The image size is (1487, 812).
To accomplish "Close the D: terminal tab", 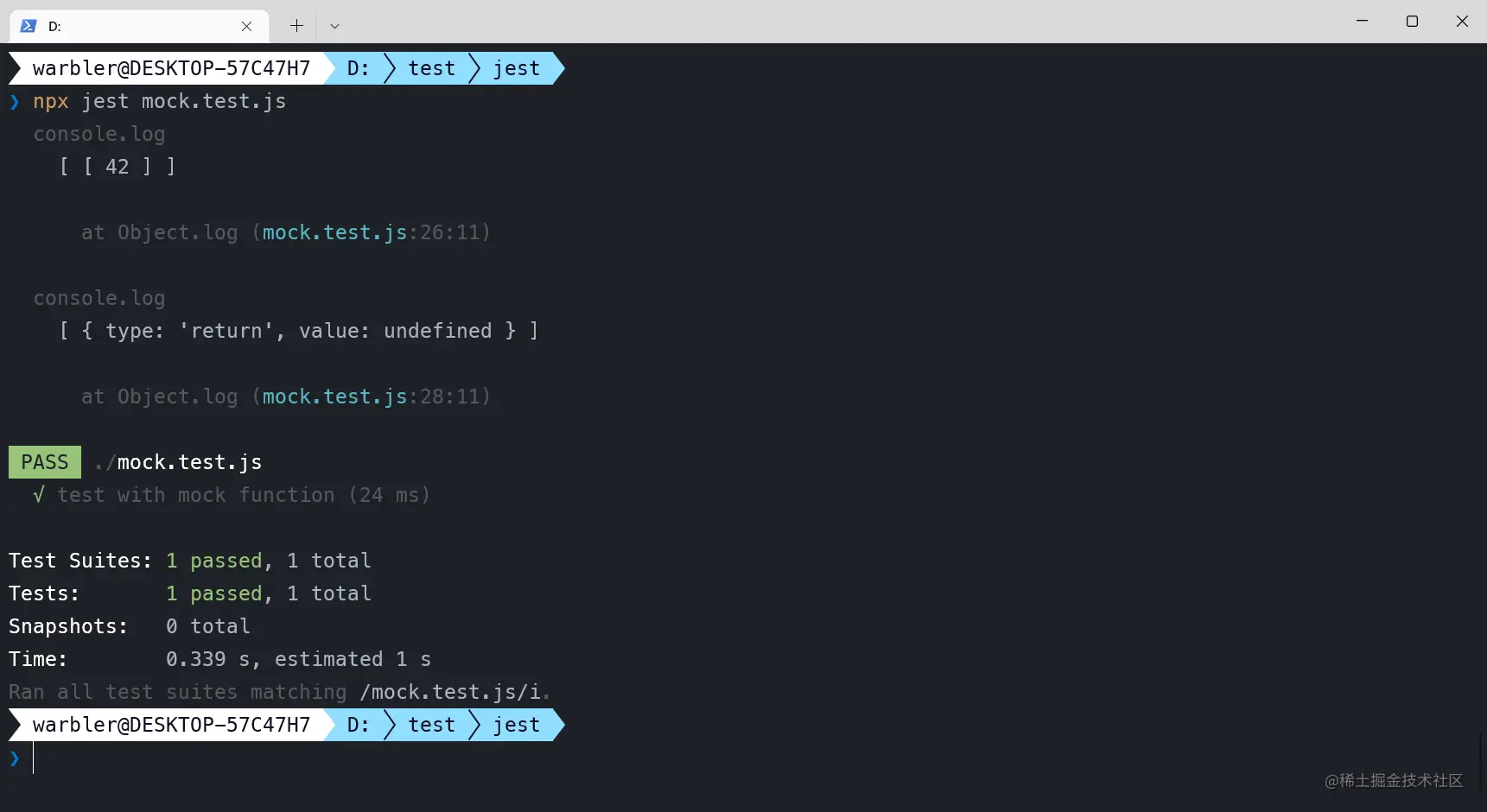I will tap(246, 26).
